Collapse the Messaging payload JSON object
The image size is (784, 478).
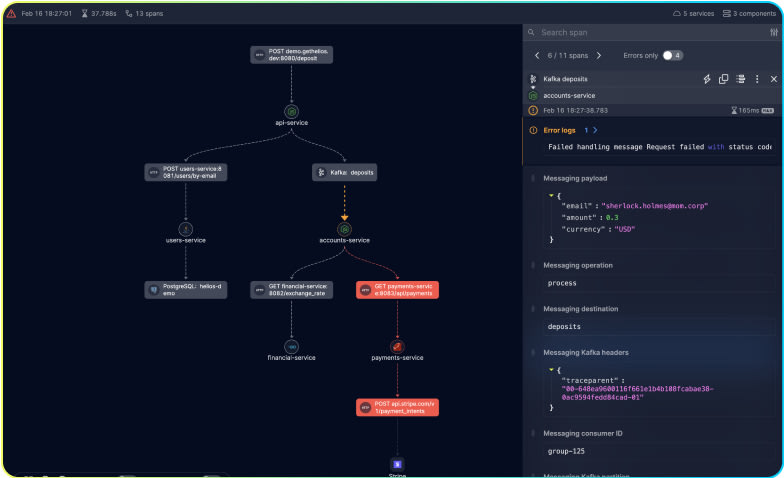click(551, 195)
